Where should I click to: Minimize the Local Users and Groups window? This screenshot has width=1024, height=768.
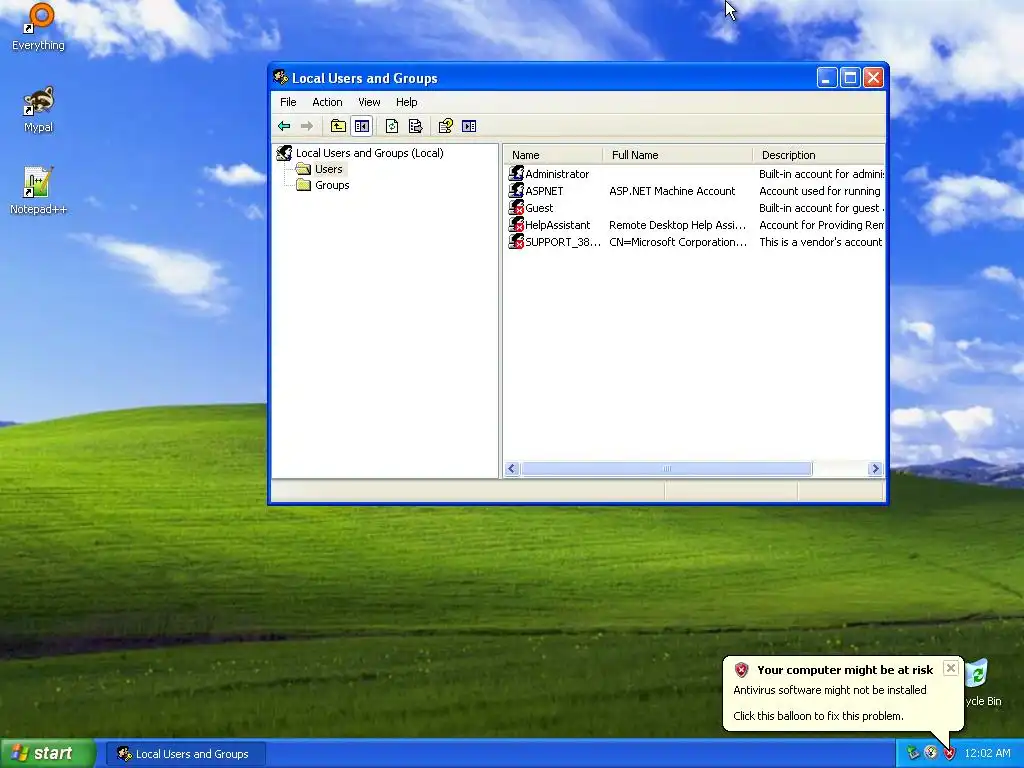(x=827, y=78)
